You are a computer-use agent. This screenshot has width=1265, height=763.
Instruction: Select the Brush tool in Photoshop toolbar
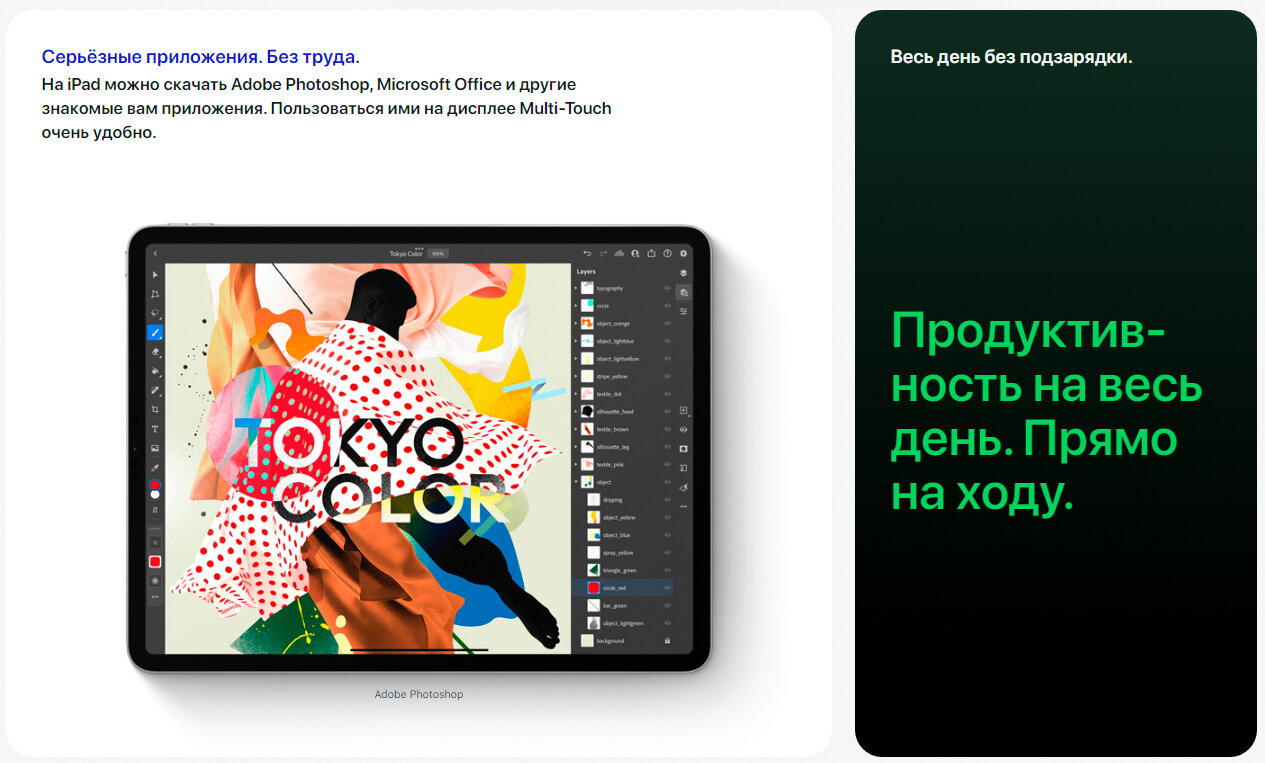coord(155,332)
